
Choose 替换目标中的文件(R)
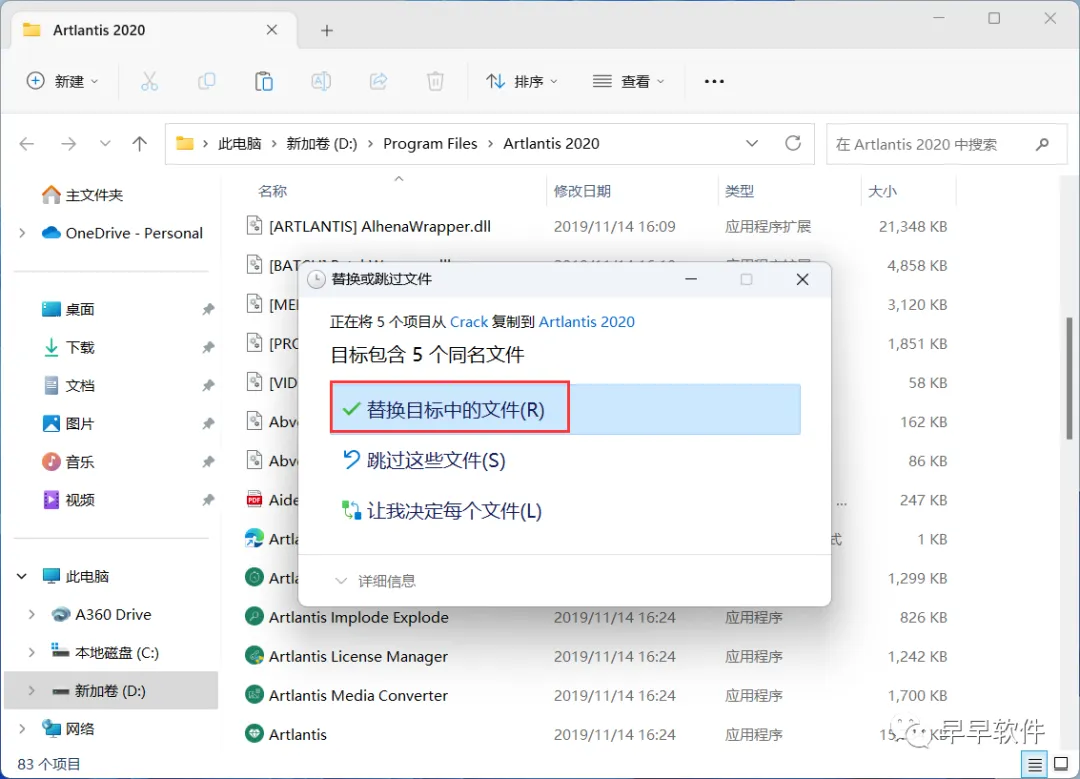[565, 409]
